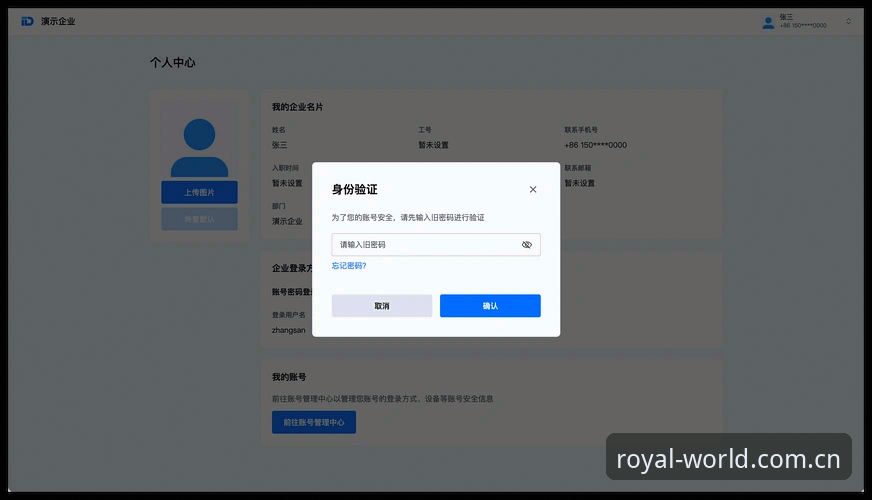Image resolution: width=872 pixels, height=500 pixels.
Task: Select the 我的账号 heading
Action: 289,377
